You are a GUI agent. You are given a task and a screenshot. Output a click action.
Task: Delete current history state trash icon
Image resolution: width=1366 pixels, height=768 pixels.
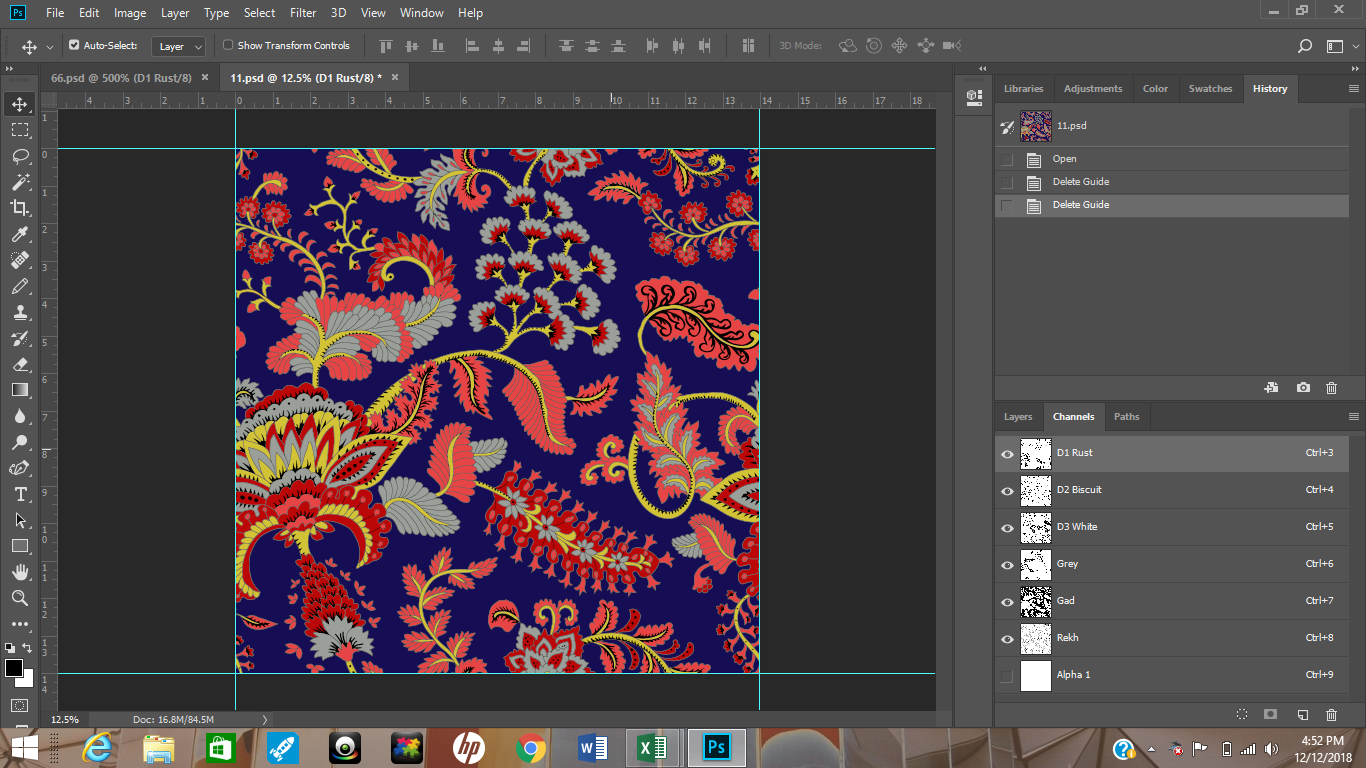(x=1331, y=387)
